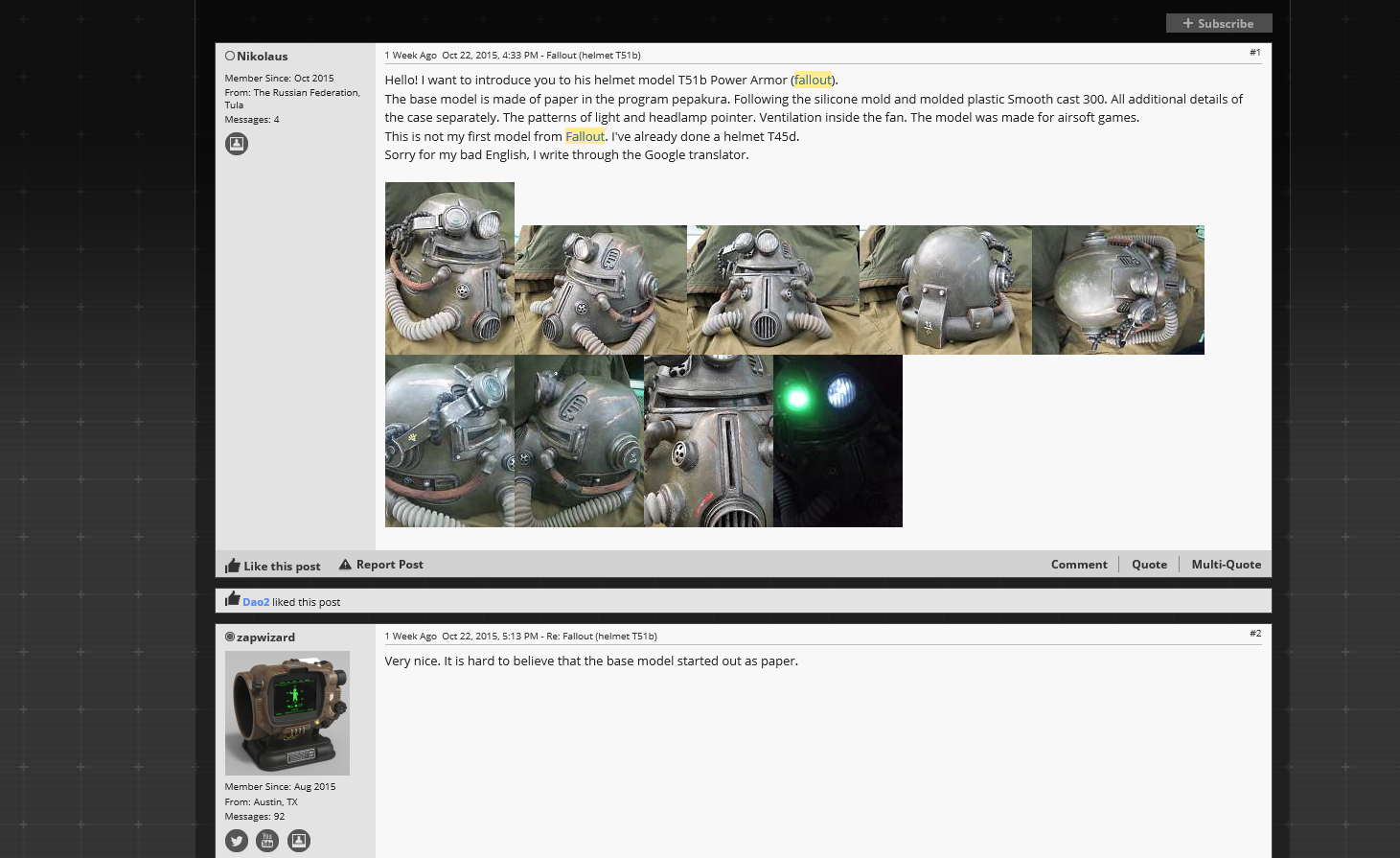Screen dimensions: 1400x858
Task: Click thumbs-up icon beside Dao2 liked
Action: (233, 599)
